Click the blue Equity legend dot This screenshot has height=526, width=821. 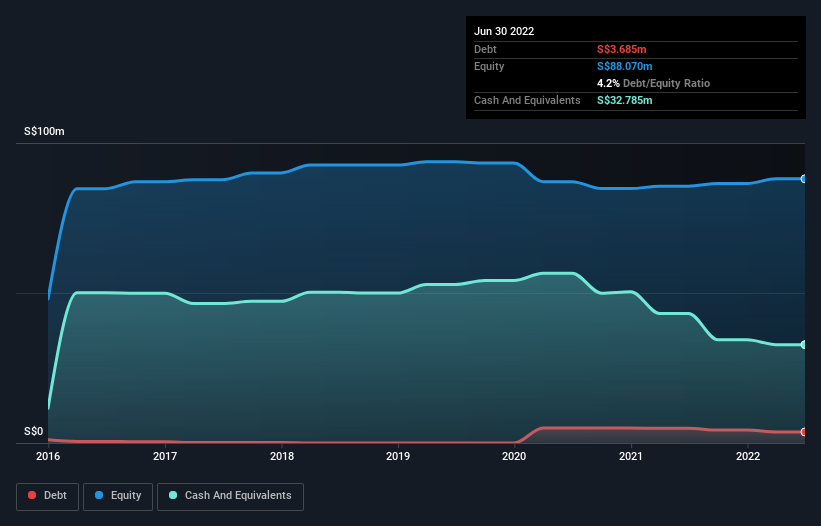pyautogui.click(x=99, y=495)
